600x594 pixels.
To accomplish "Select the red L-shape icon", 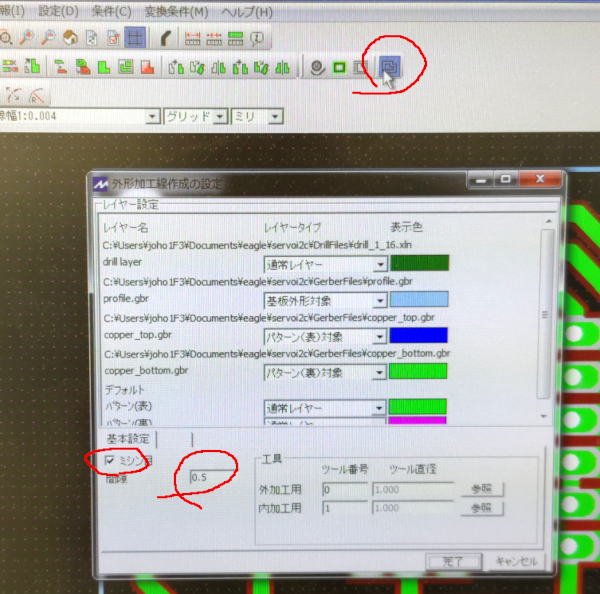I will tap(147, 67).
